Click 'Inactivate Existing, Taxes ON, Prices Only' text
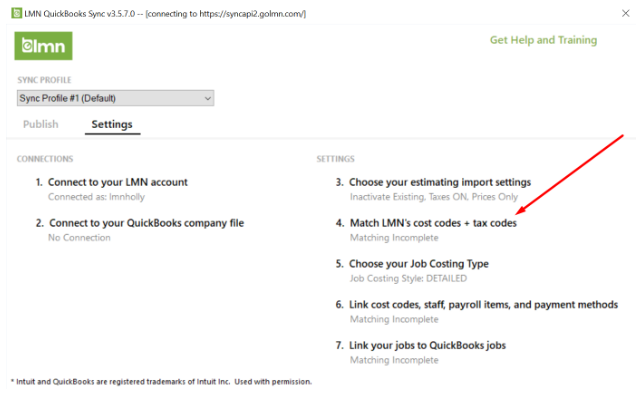This screenshot has width=637, height=402. 434,197
